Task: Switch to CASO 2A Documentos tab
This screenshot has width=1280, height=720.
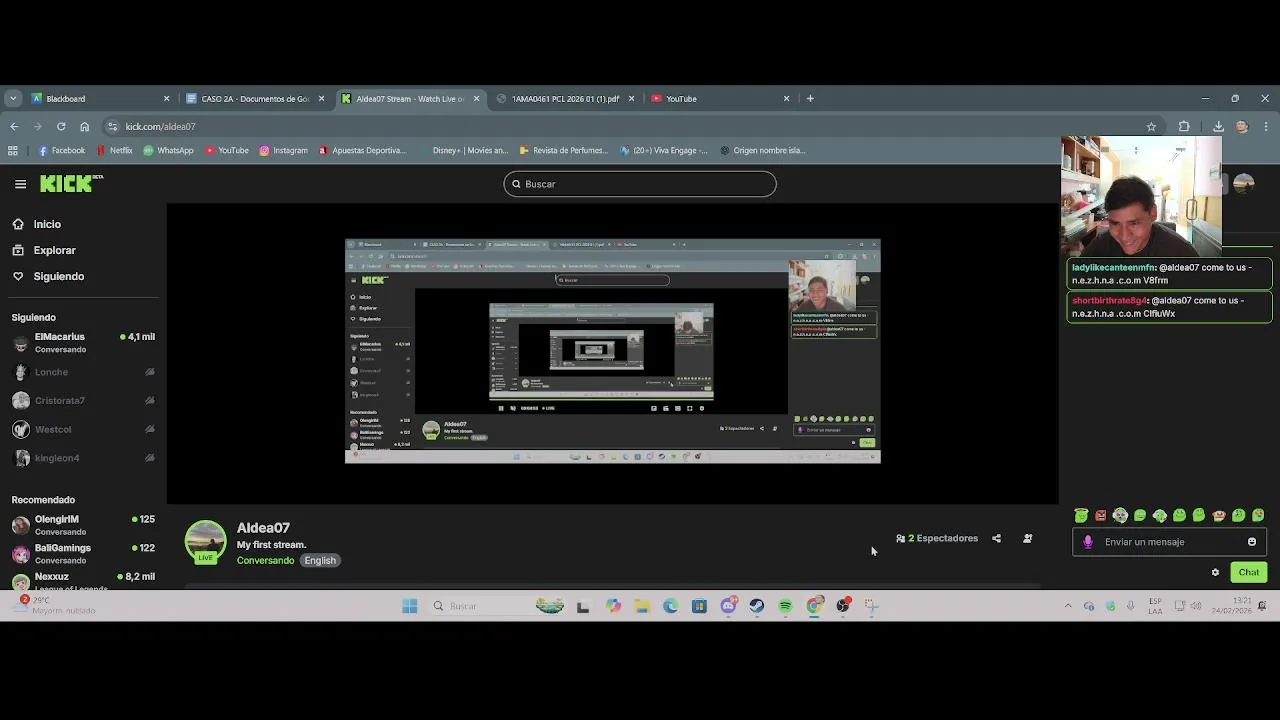Action: [x=255, y=98]
